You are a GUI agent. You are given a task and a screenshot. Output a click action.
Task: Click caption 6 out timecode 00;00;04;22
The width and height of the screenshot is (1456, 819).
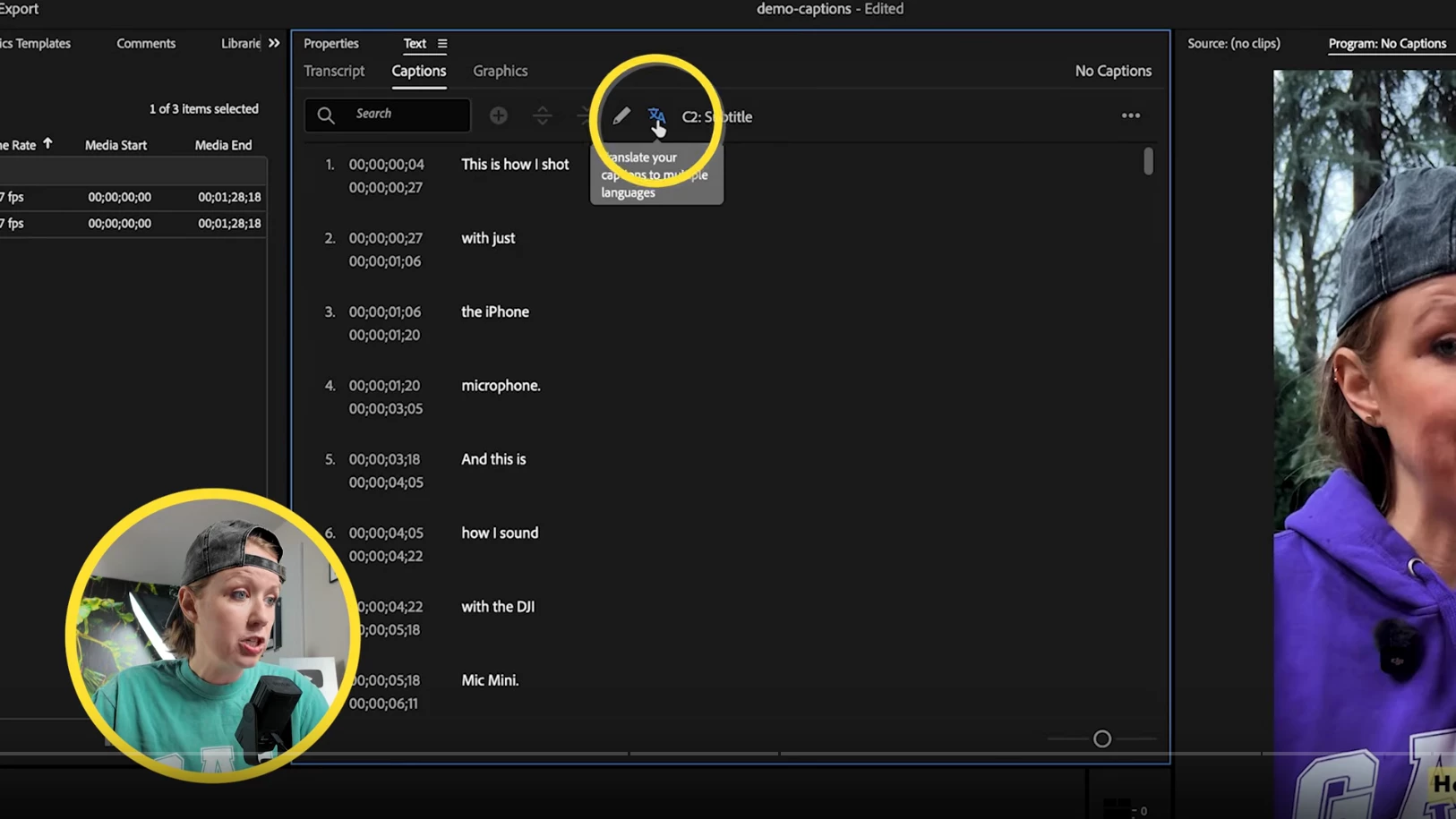tap(386, 556)
